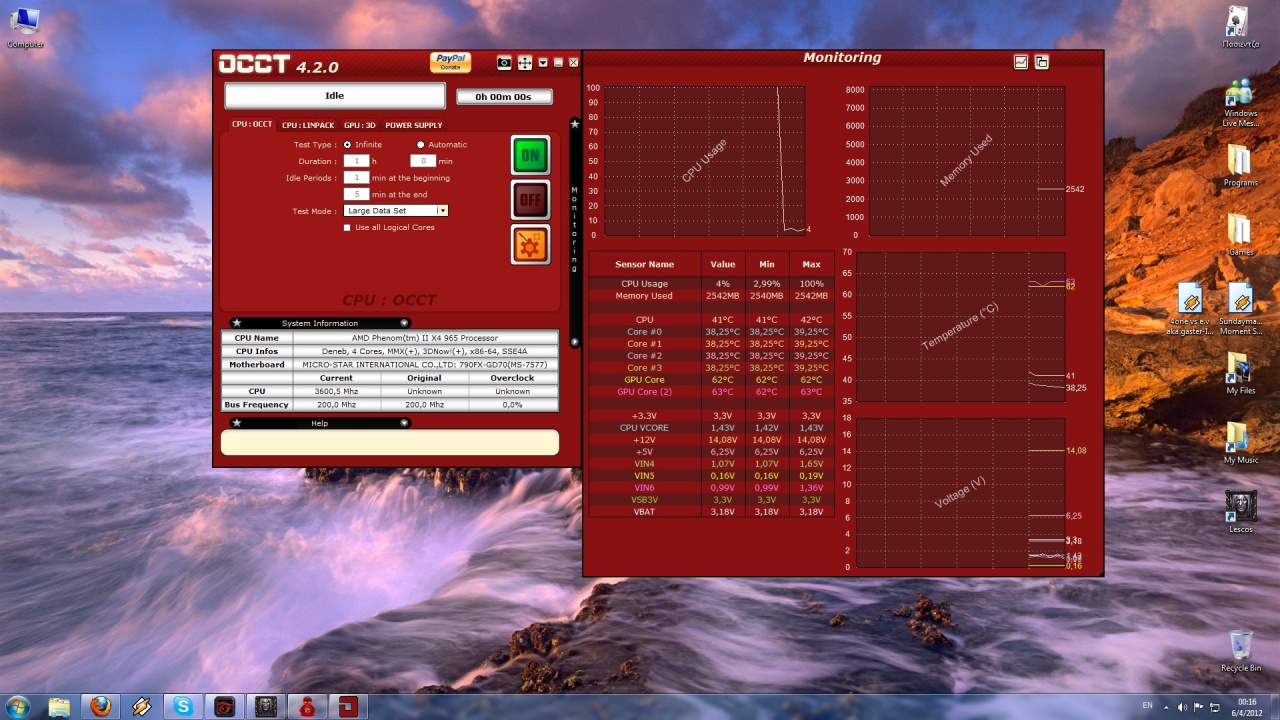The width and height of the screenshot is (1280, 720).
Task: Click the 0h 00m 00s timer display
Action: pos(504,97)
